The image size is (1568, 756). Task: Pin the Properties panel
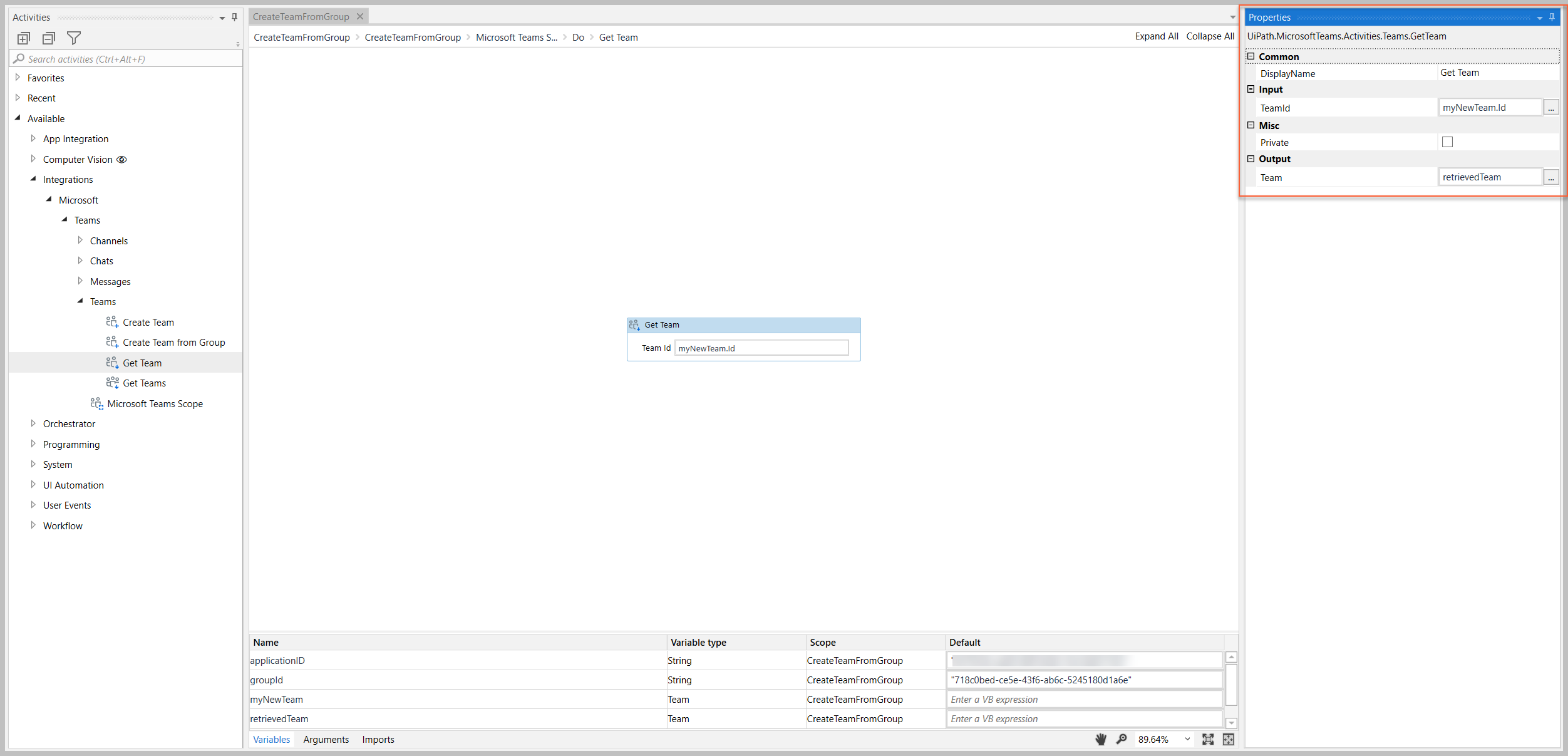point(1552,18)
